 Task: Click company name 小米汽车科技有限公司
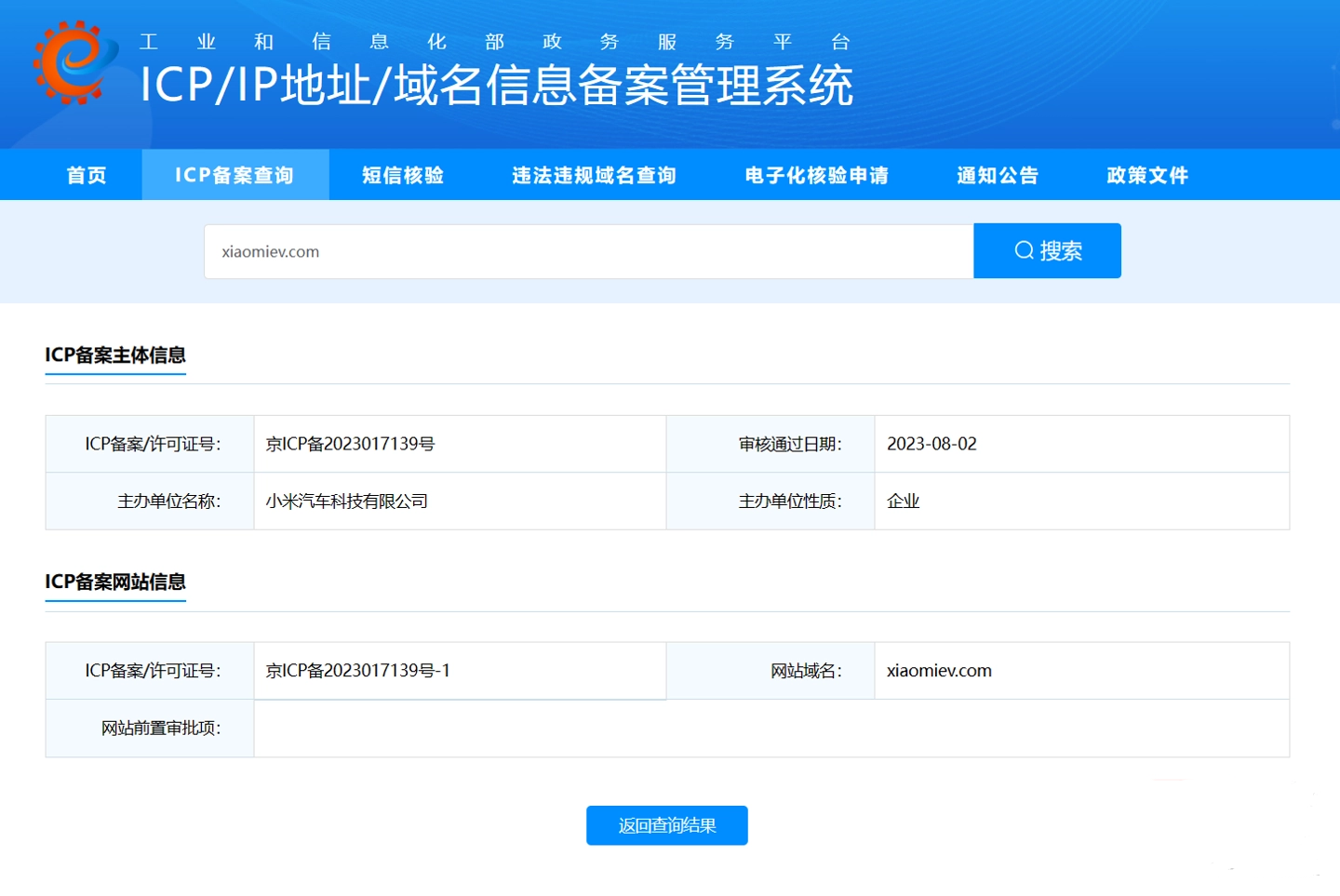pyautogui.click(x=346, y=501)
